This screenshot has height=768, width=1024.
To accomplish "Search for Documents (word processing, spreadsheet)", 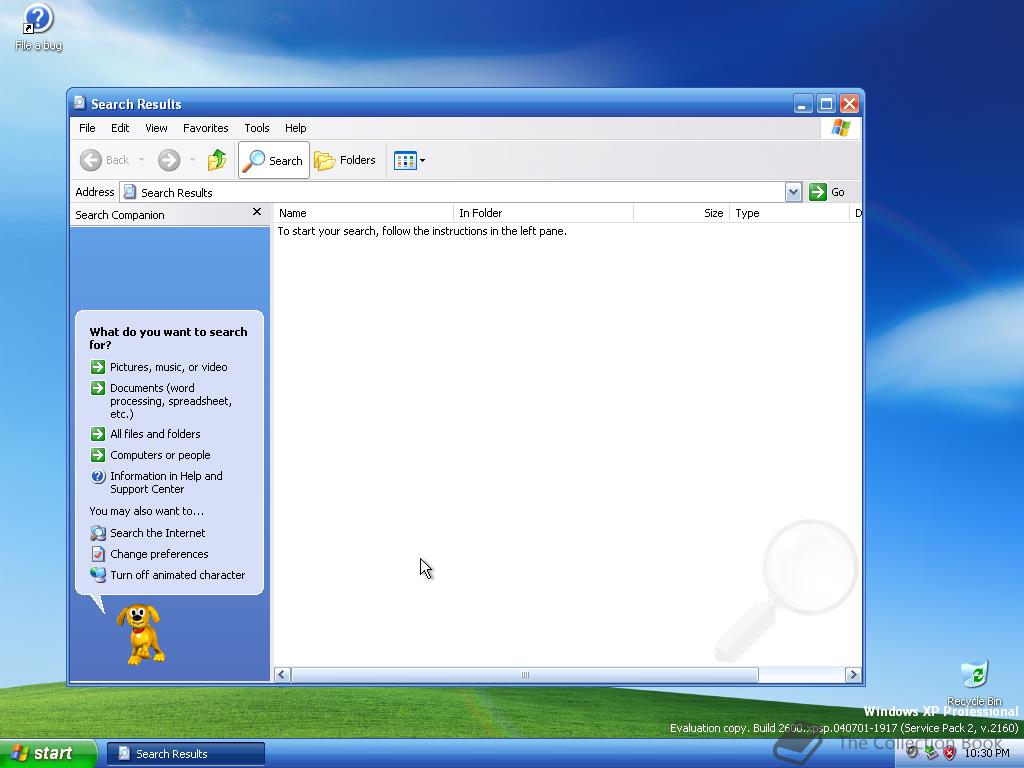I will [x=161, y=400].
